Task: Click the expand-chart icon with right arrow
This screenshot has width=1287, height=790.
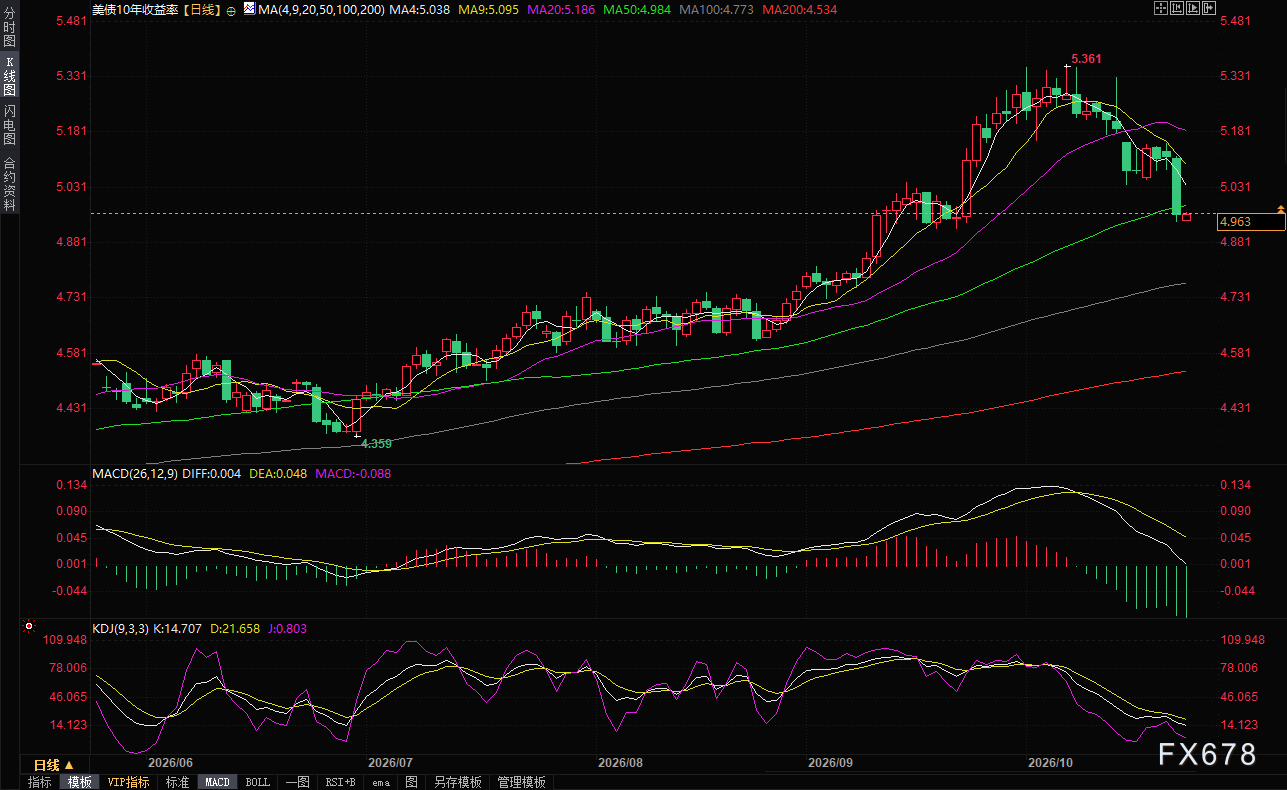Action: click(x=1193, y=8)
